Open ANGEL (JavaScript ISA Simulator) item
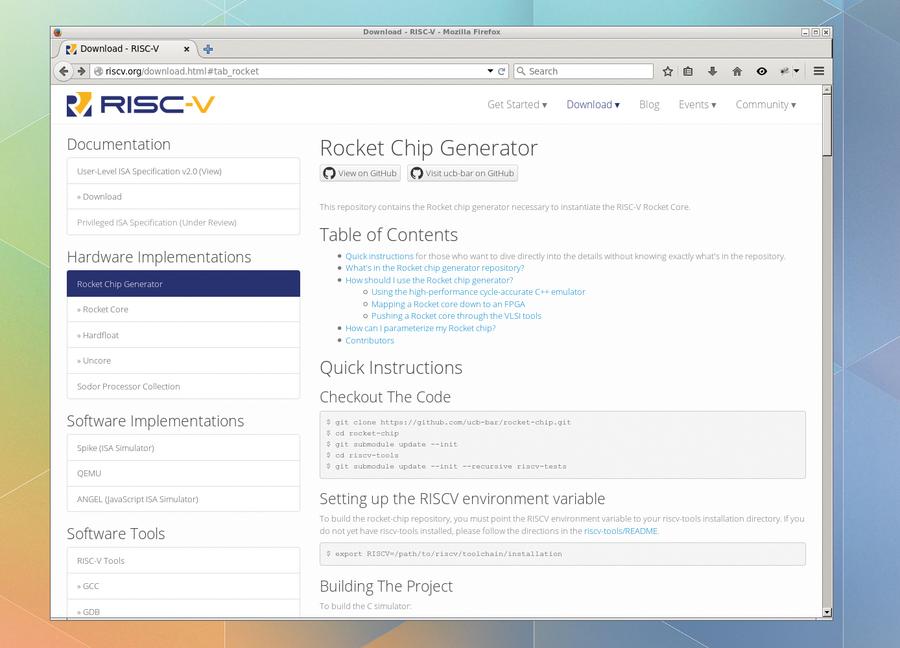The height and width of the screenshot is (648, 900). (183, 499)
